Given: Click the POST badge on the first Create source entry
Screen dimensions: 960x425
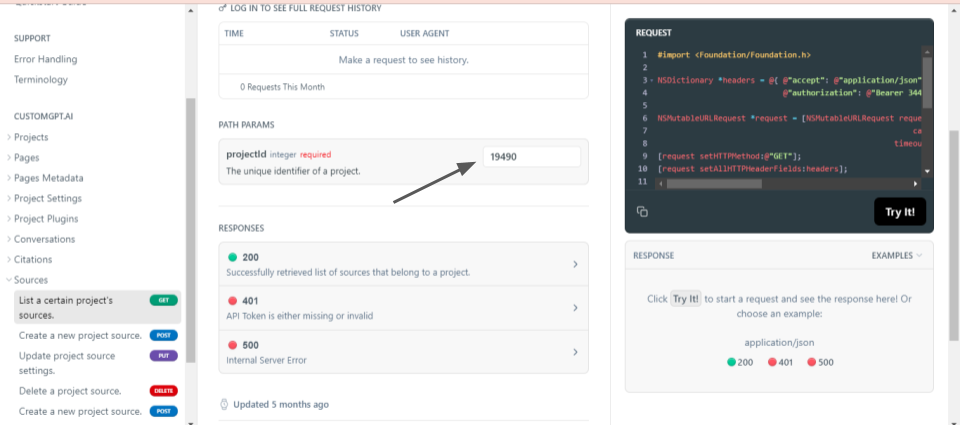Looking at the screenshot, I should tap(163, 336).
